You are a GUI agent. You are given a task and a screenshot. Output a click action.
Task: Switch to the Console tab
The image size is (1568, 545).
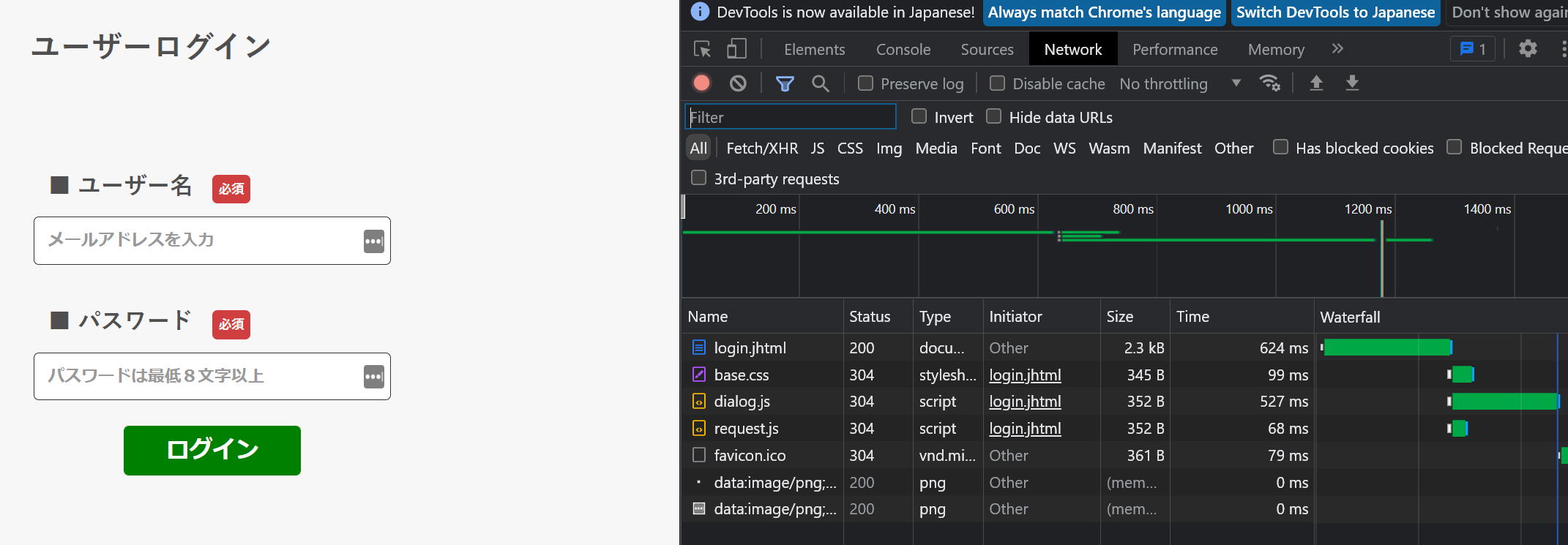[x=903, y=49]
